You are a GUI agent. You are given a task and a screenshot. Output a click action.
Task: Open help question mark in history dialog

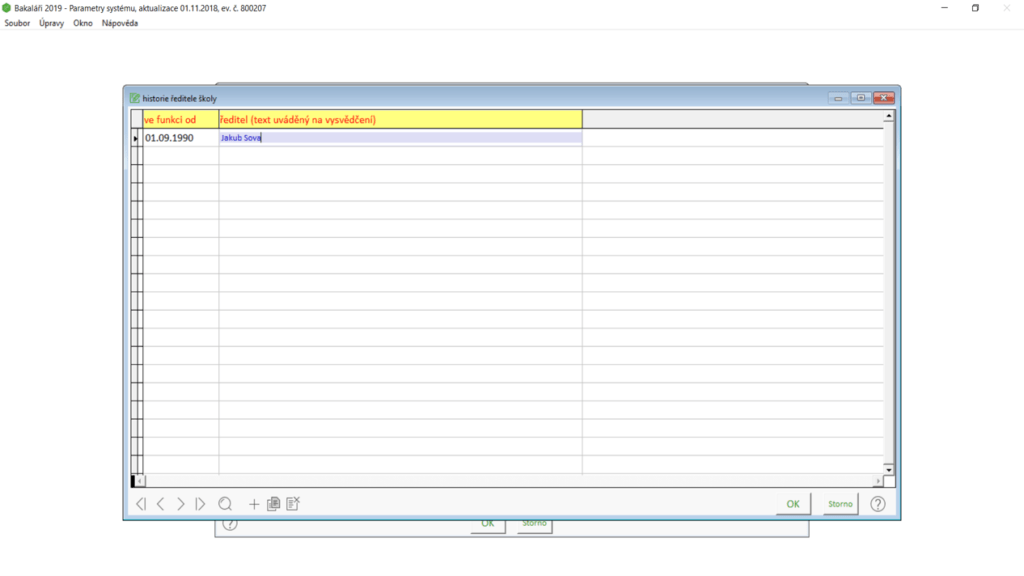tap(878, 504)
